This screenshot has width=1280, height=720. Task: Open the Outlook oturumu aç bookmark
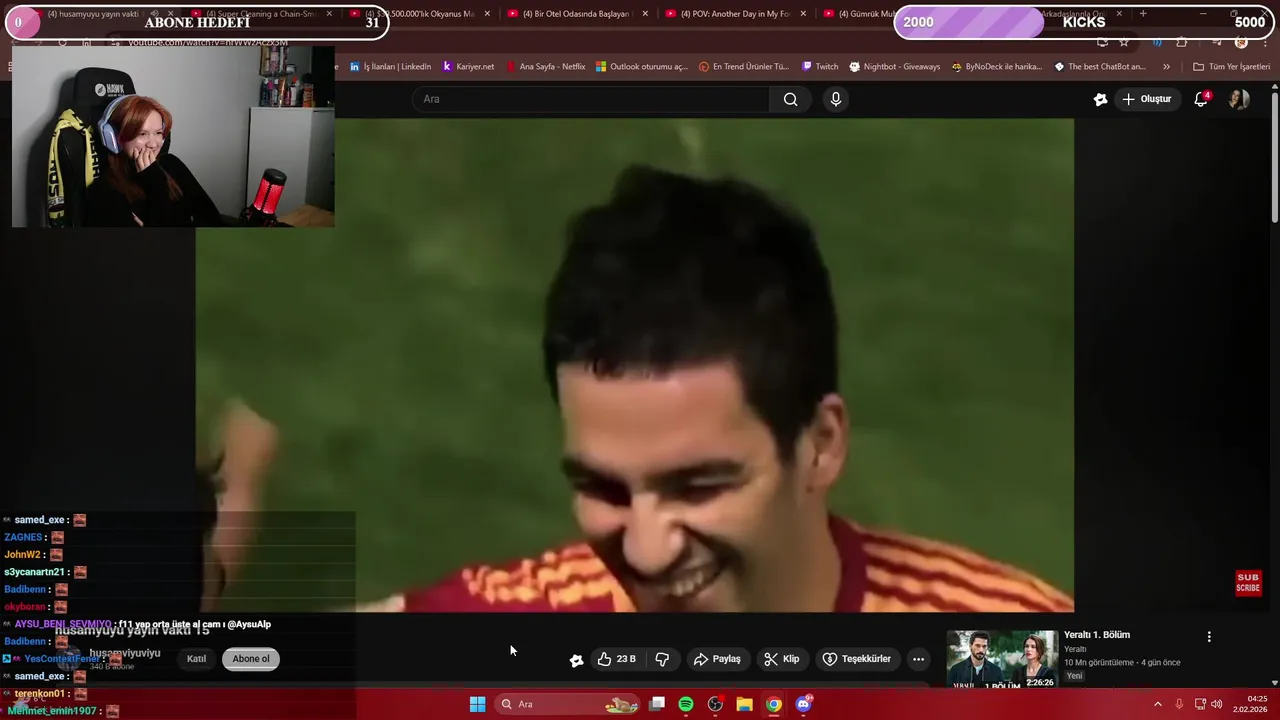click(641, 67)
